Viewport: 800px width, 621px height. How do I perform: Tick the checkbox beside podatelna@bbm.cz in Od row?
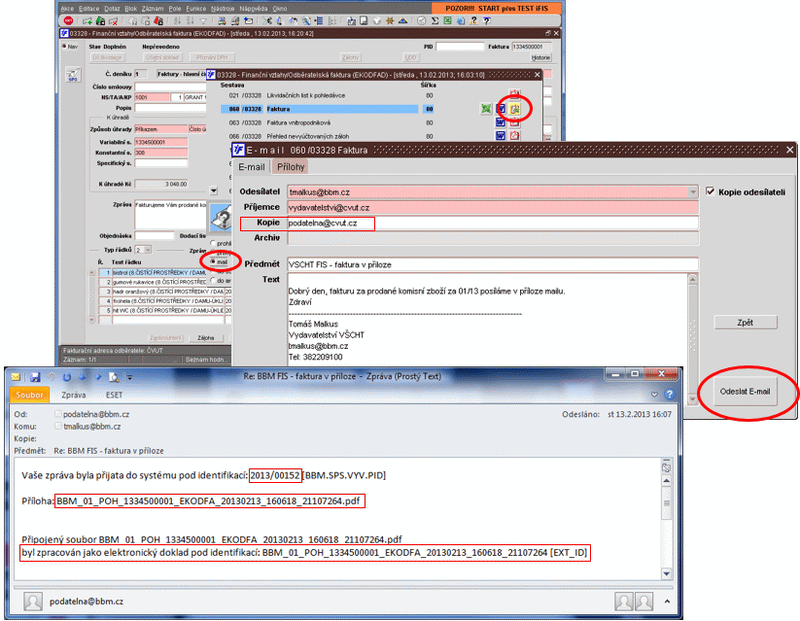point(58,414)
